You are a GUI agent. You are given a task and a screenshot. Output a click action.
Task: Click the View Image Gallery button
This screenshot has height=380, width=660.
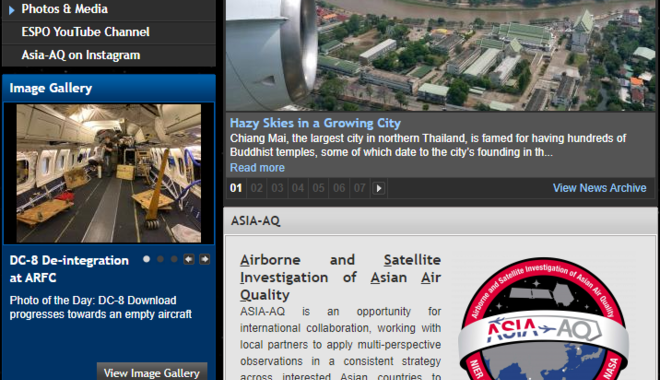tap(152, 372)
